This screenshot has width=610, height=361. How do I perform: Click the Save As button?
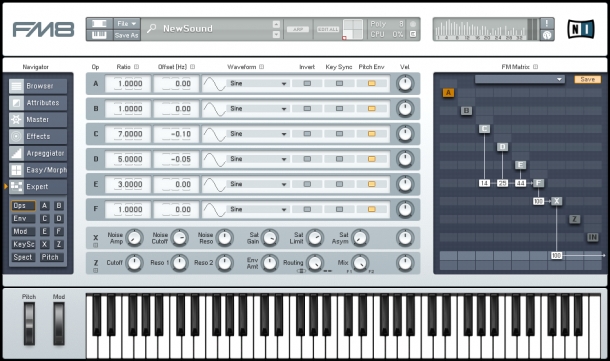coord(127,35)
